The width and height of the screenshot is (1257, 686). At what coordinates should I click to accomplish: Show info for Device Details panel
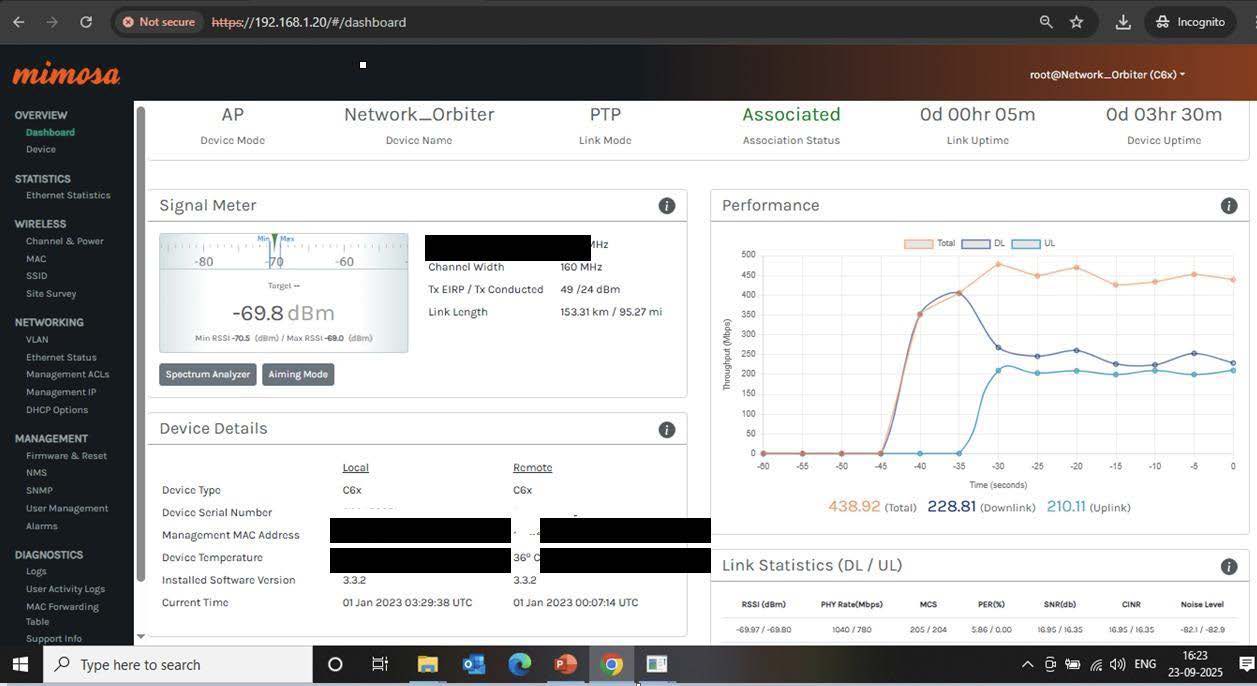tap(667, 430)
